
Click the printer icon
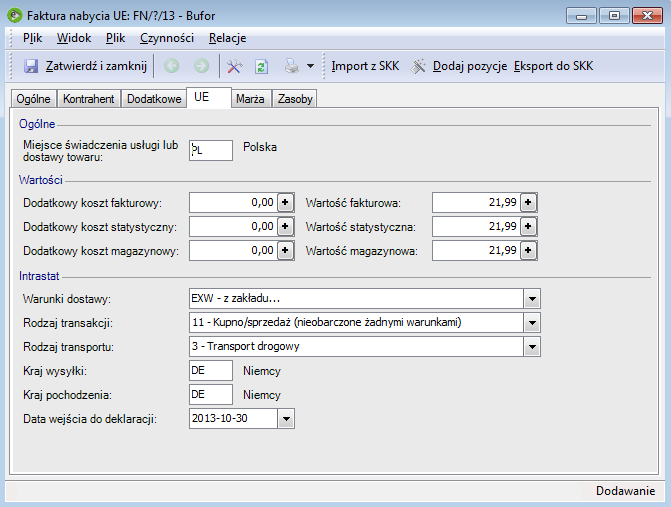pyautogui.click(x=292, y=66)
